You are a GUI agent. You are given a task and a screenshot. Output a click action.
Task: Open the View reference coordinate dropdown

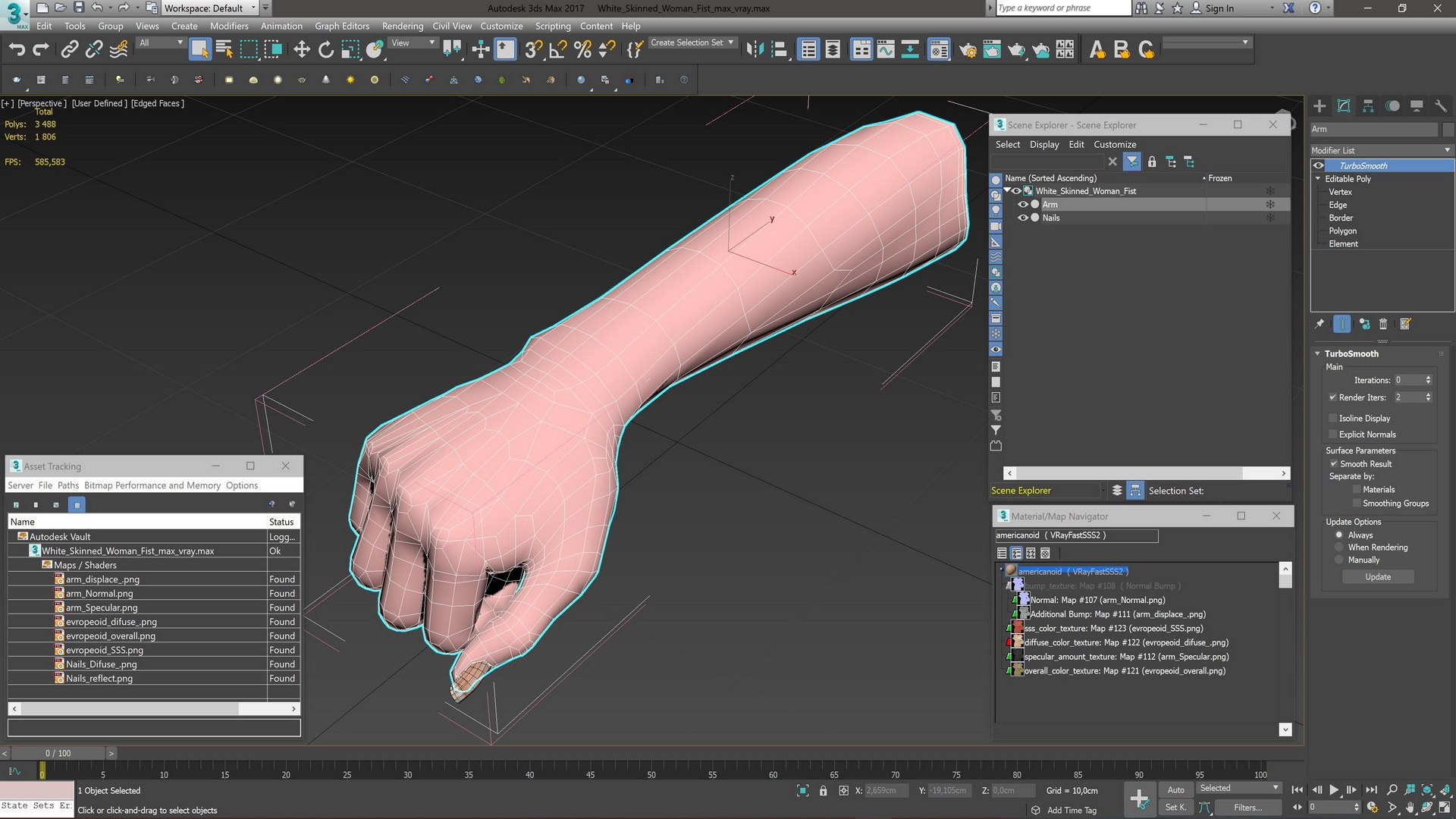(413, 43)
